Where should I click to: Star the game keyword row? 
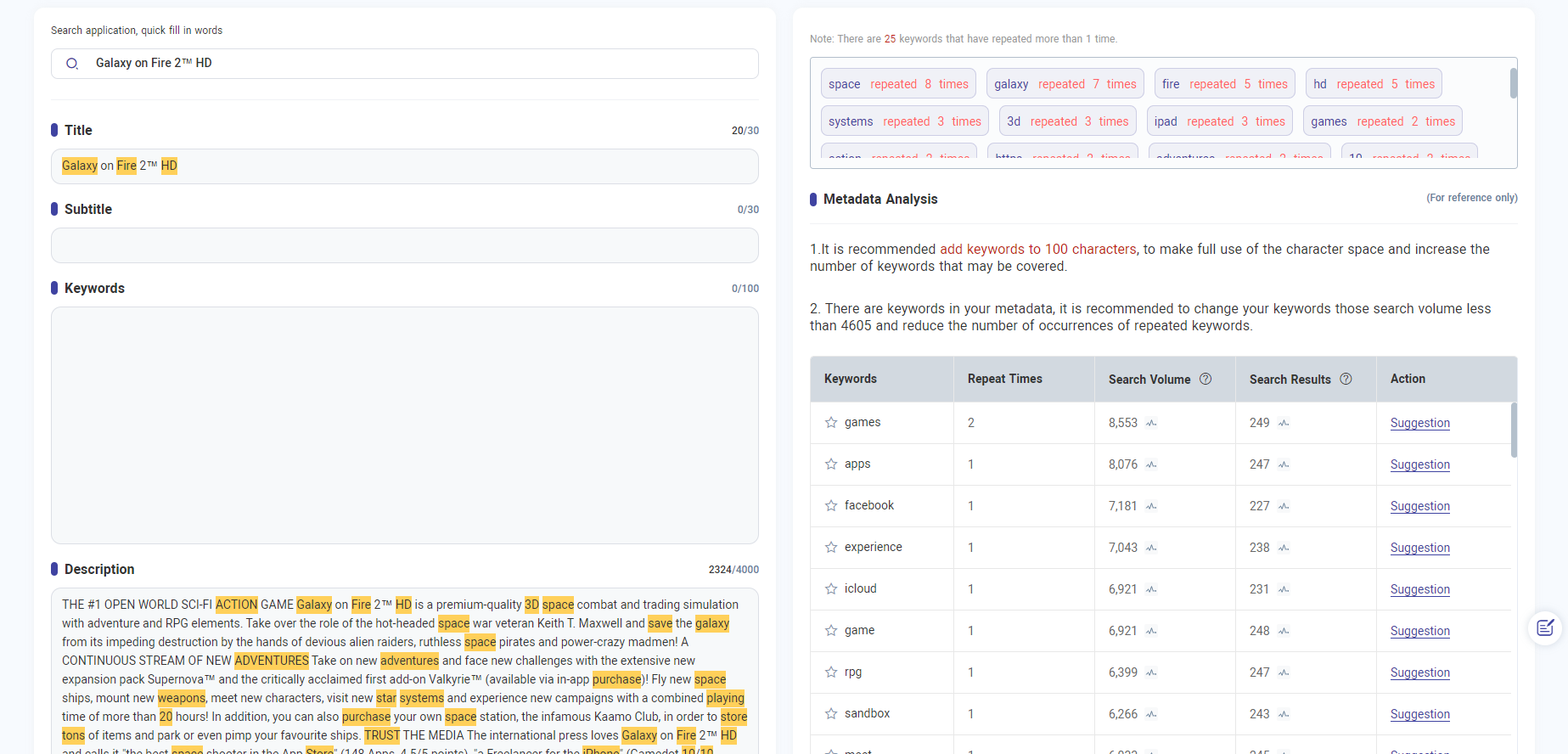[x=831, y=631]
